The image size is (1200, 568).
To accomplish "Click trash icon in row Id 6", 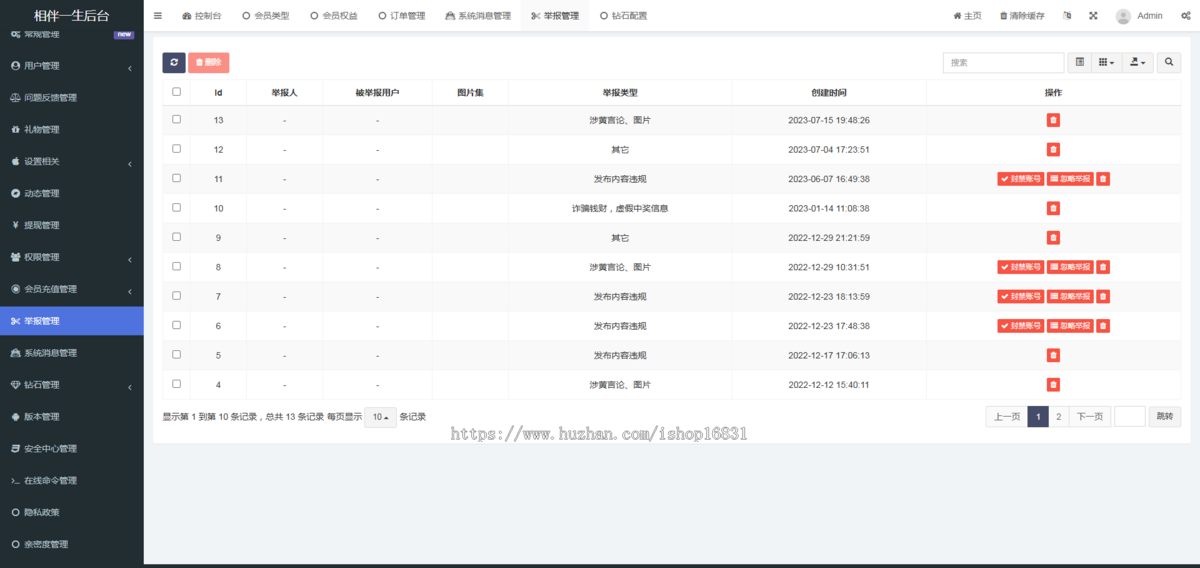I will coord(1103,326).
